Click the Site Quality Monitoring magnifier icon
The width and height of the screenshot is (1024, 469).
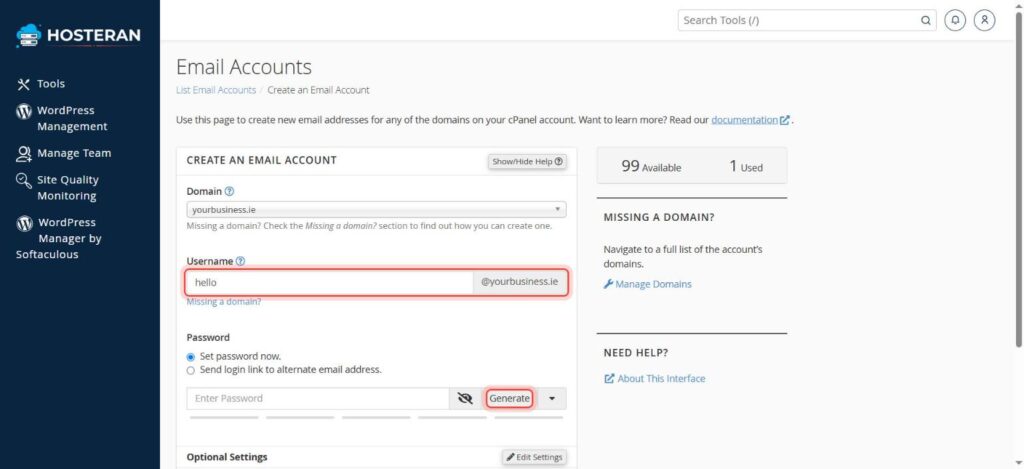click(24, 180)
